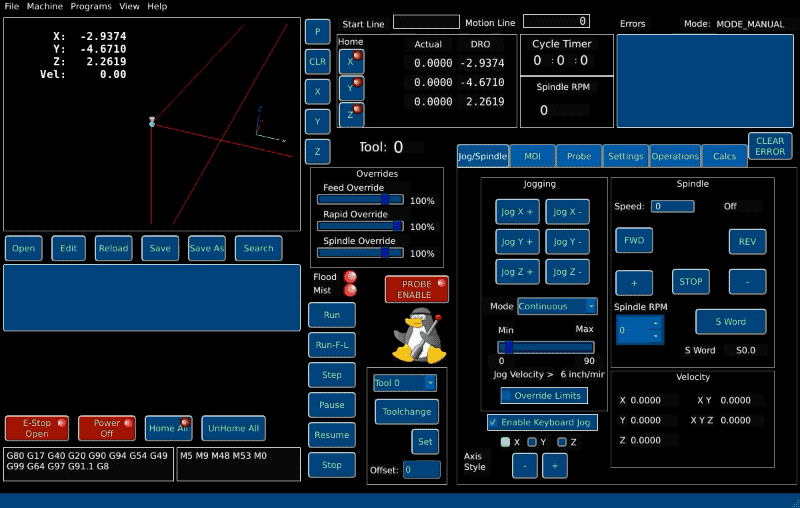The height and width of the screenshot is (508, 800).
Task: Click the CLR clear plot button
Action: pos(317,61)
